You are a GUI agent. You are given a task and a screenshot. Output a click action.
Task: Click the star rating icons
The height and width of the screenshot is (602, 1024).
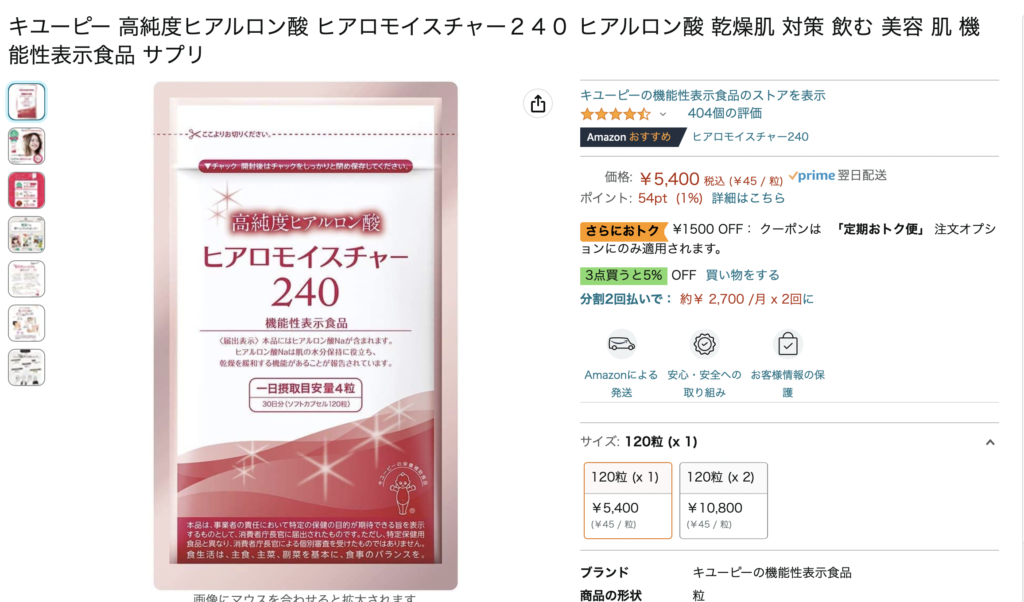(x=615, y=114)
